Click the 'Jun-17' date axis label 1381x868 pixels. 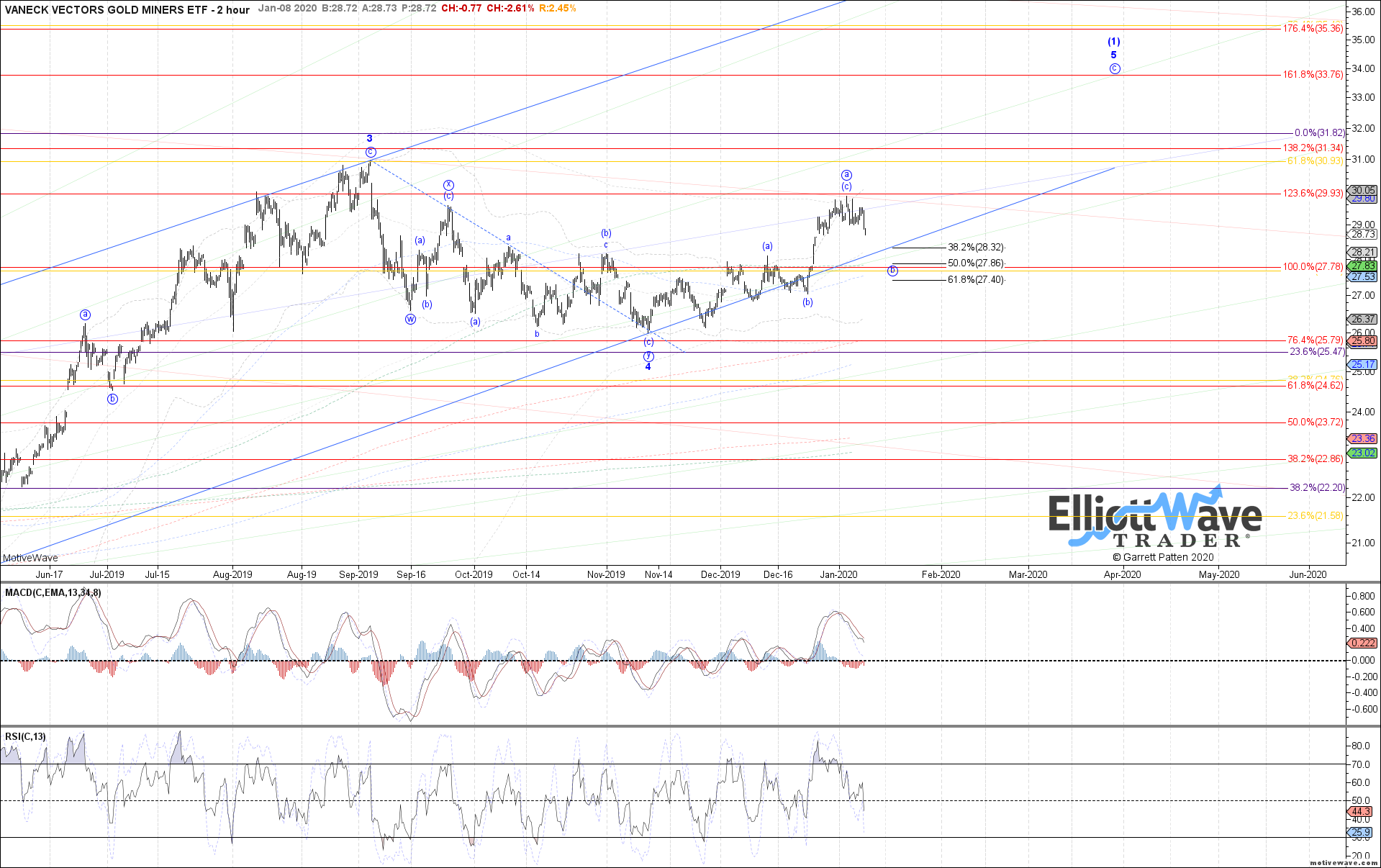(x=49, y=574)
